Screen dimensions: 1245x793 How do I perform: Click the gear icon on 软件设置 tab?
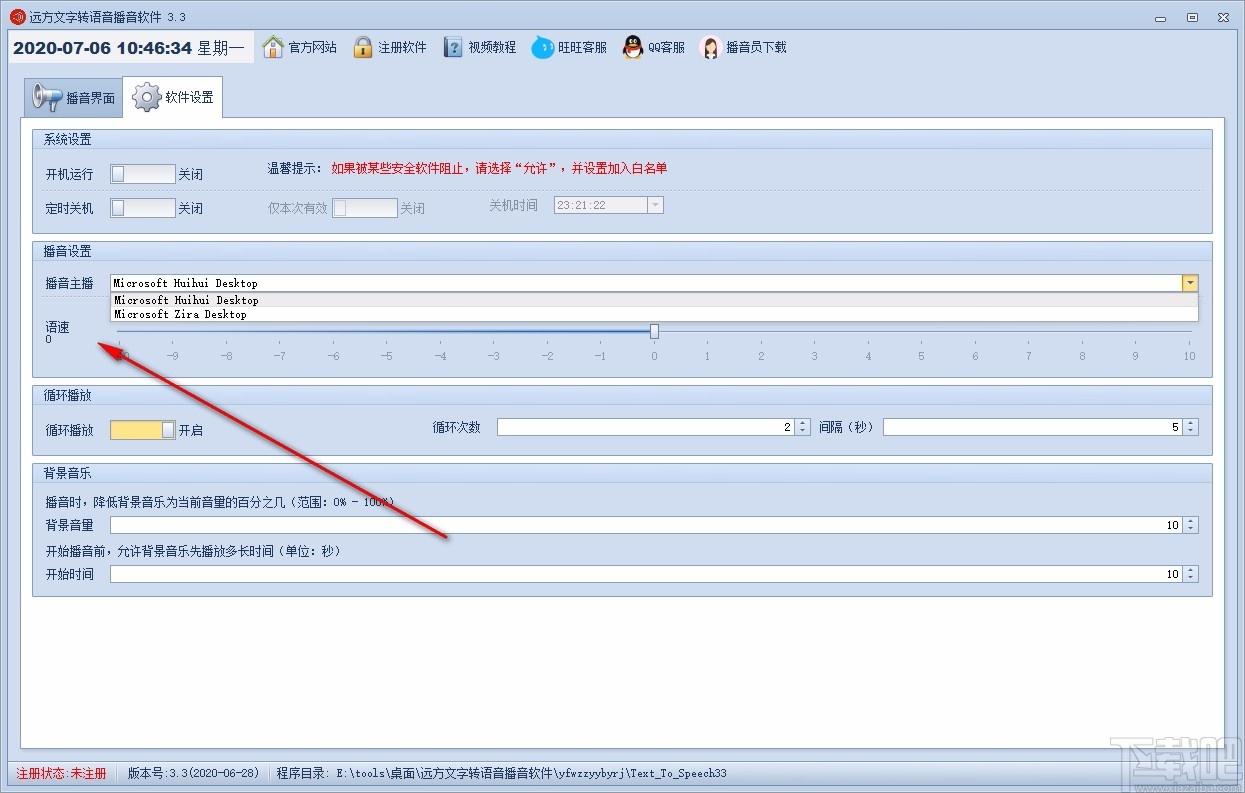coord(147,97)
